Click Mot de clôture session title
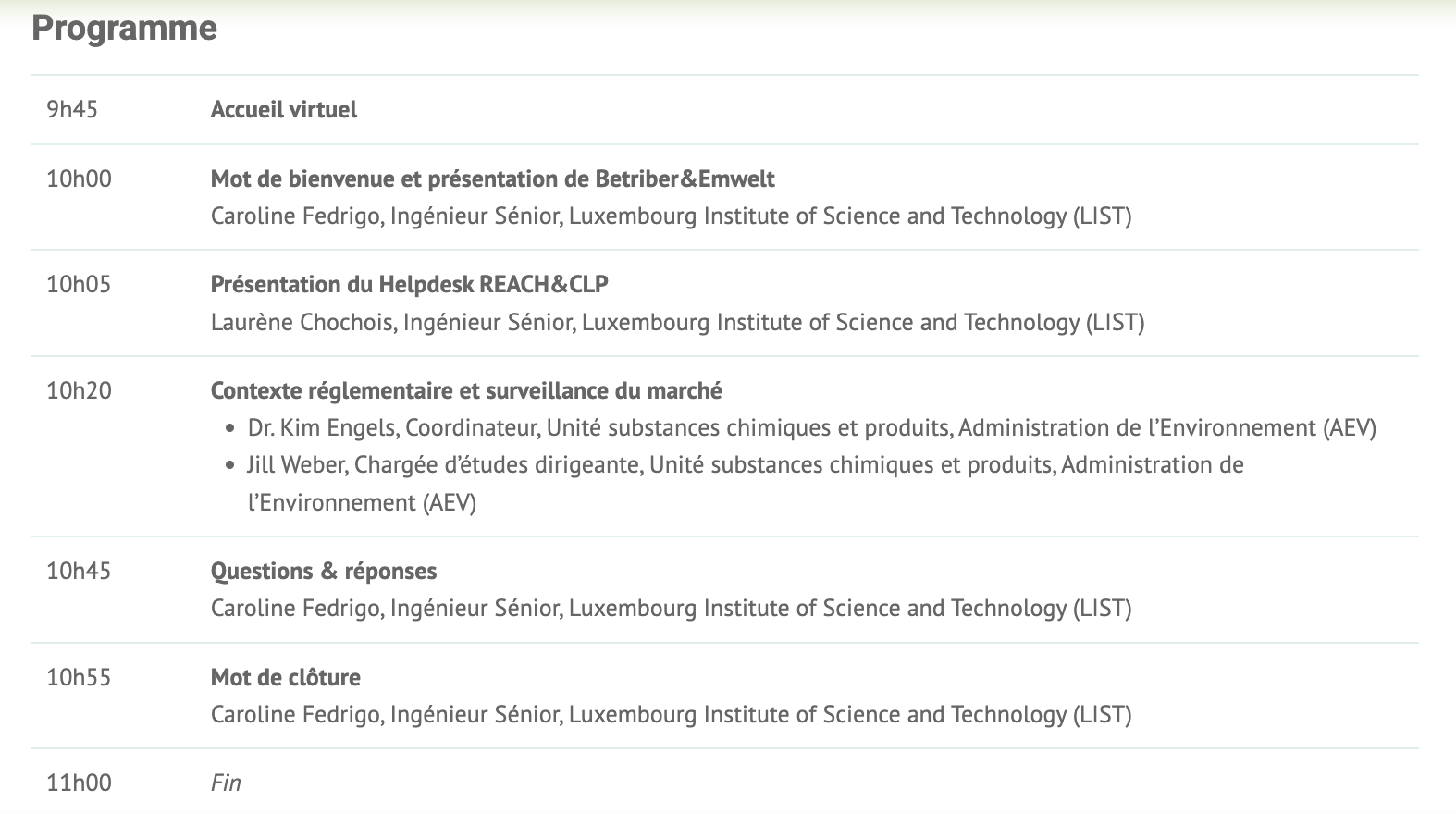Image resolution: width=1456 pixels, height=814 pixels. [286, 677]
